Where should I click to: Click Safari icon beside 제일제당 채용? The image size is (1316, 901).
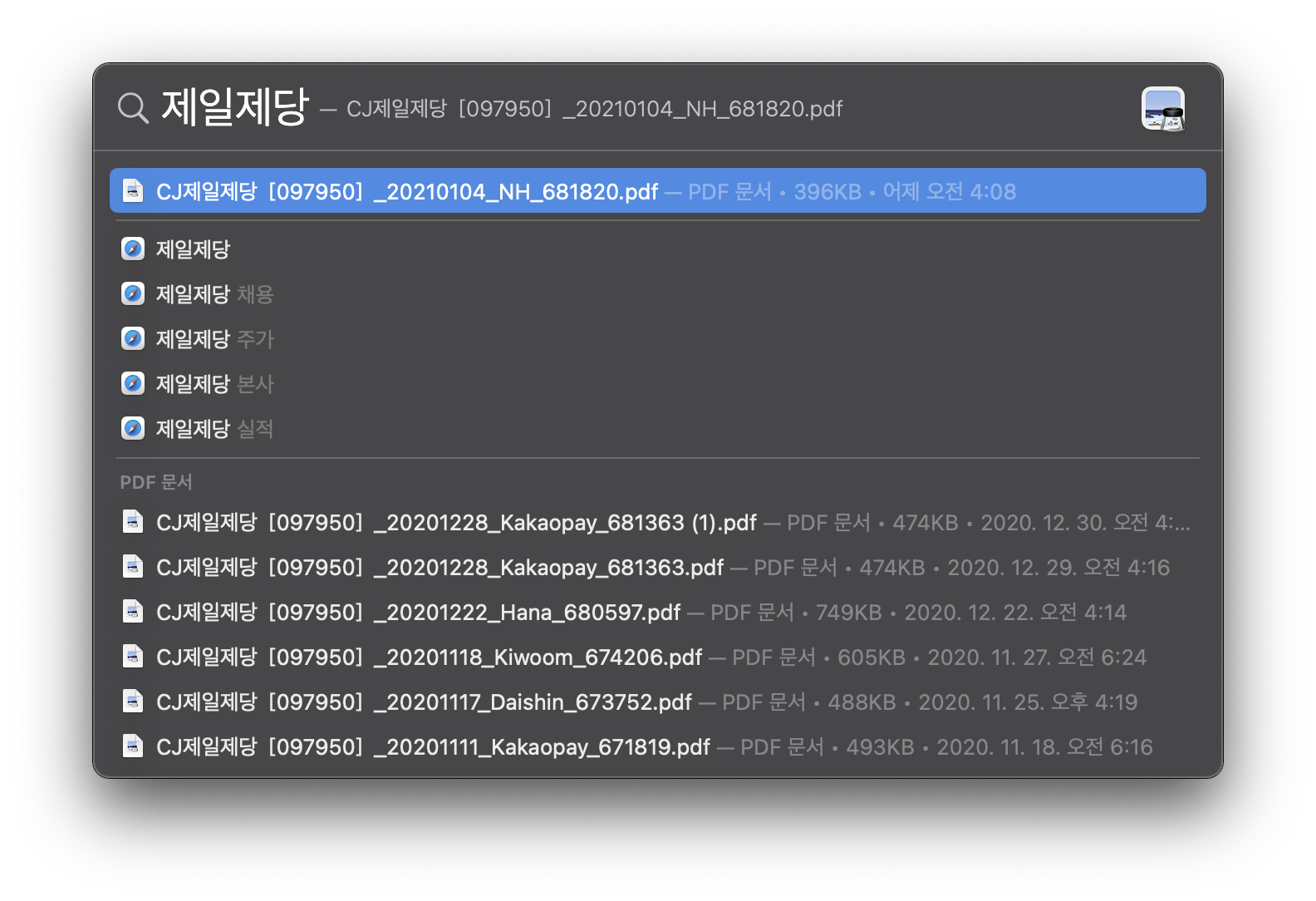pos(133,293)
